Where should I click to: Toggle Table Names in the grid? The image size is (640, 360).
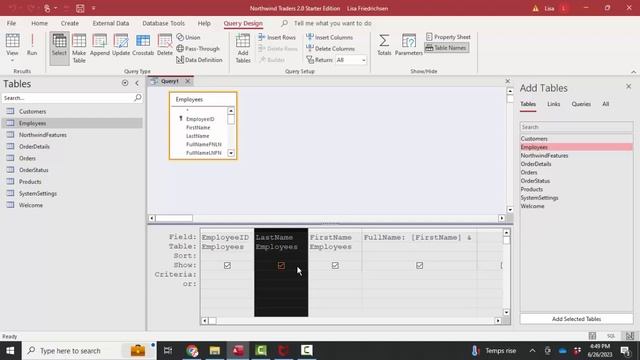(447, 48)
